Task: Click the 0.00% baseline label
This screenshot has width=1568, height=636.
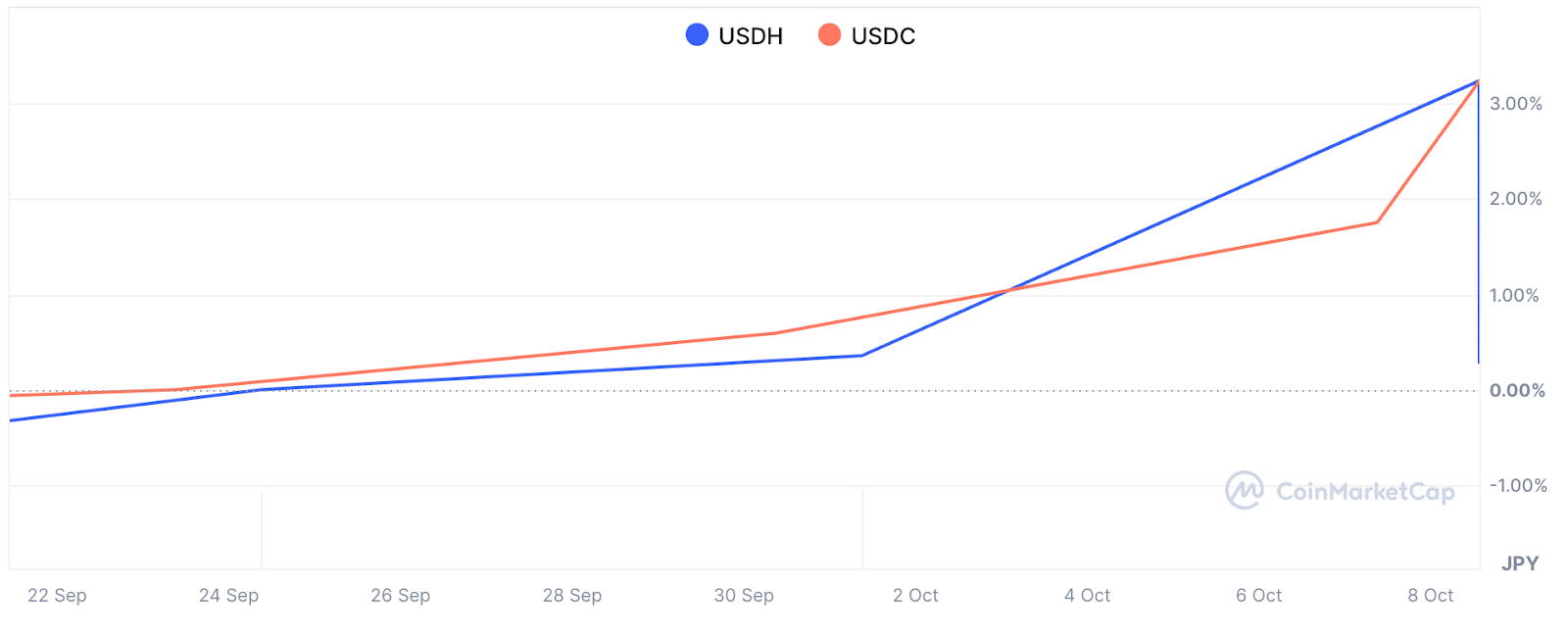Action: coord(1517,391)
